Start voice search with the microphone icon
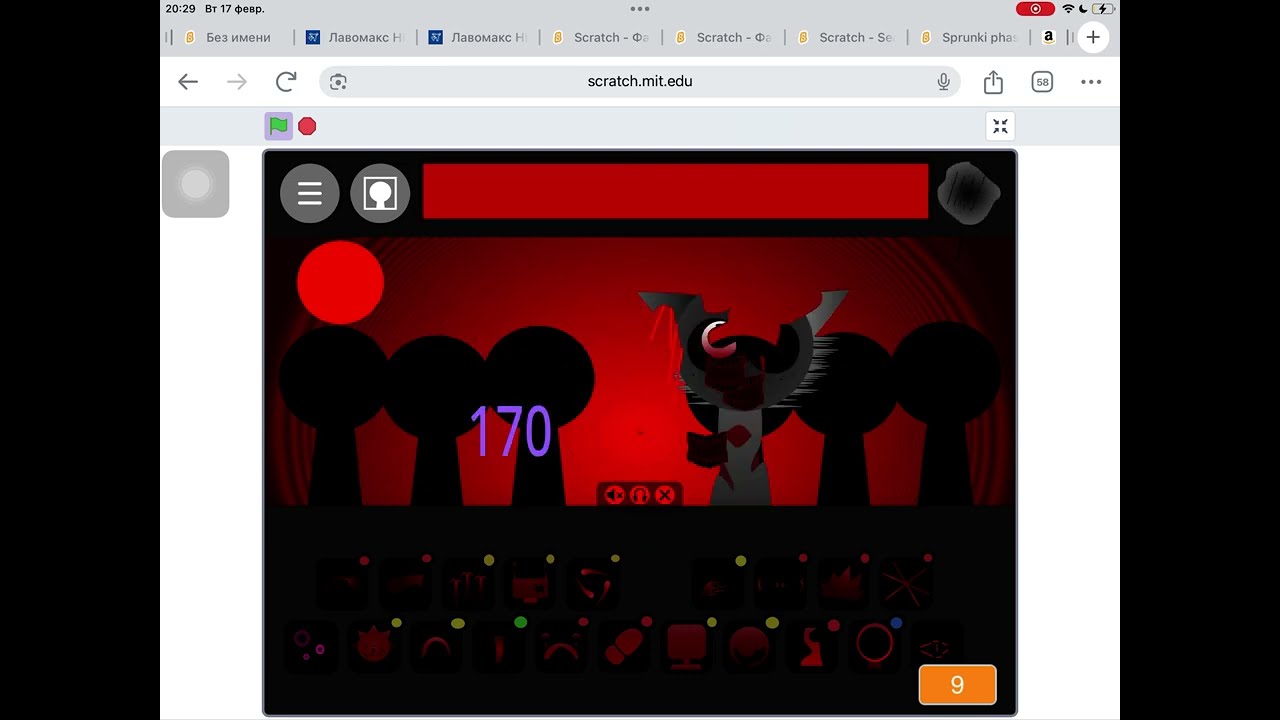The height and width of the screenshot is (720, 1280). tap(943, 82)
